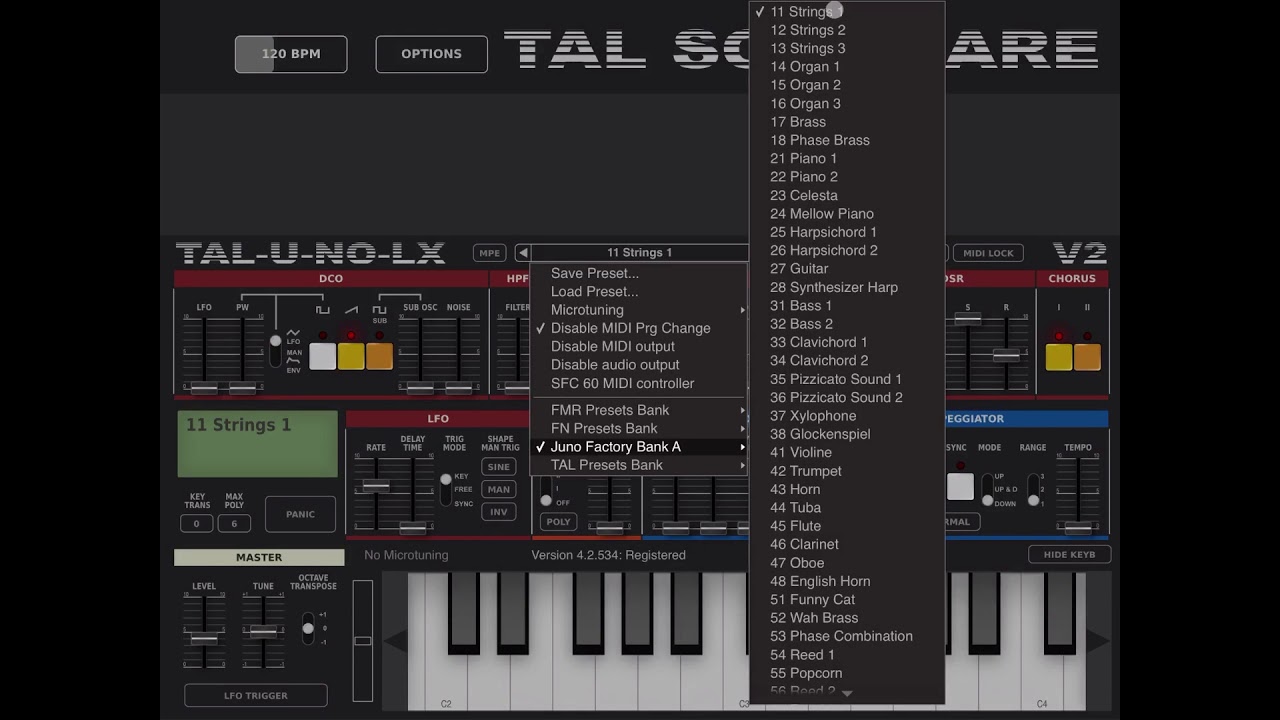The height and width of the screenshot is (720, 1280).
Task: Select SINE LFO shape
Action: [499, 467]
